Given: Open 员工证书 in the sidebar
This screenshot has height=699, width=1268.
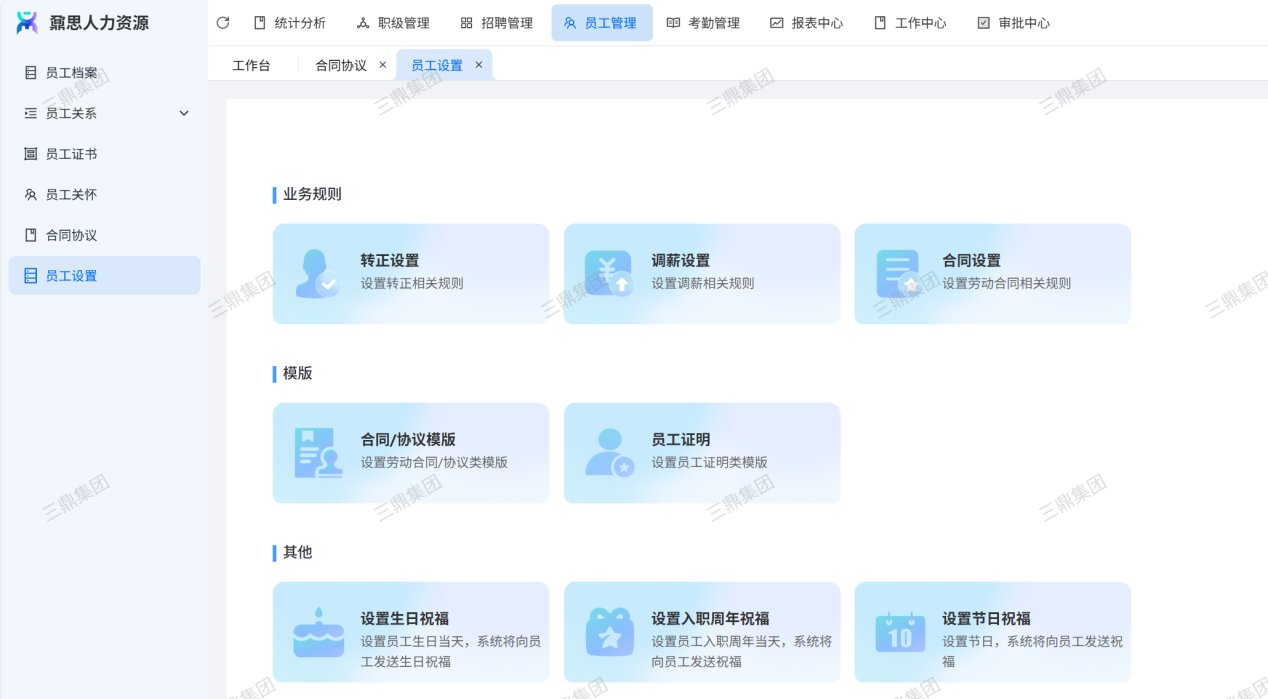Looking at the screenshot, I should pyautogui.click(x=72, y=154).
